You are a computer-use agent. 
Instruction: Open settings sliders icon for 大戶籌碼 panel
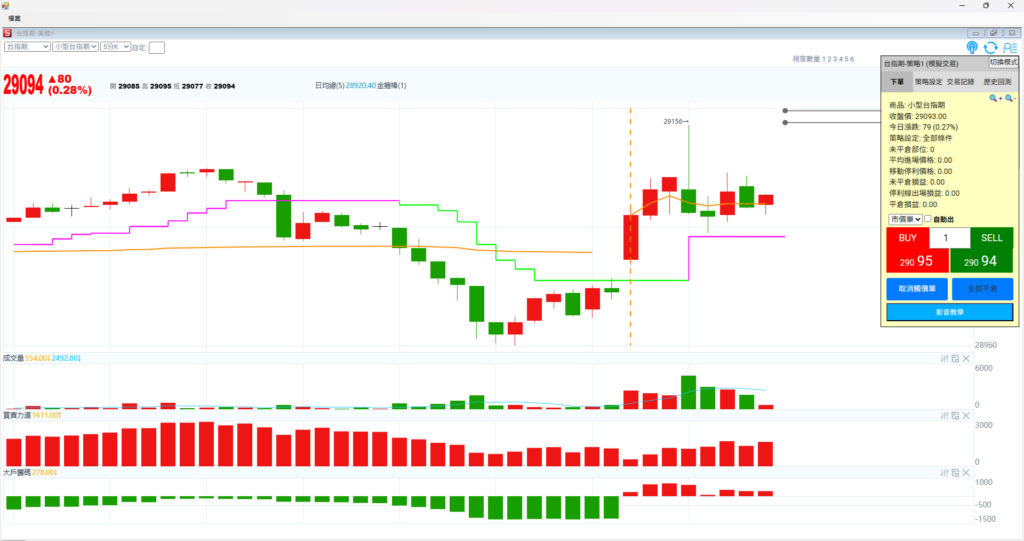pos(944,472)
